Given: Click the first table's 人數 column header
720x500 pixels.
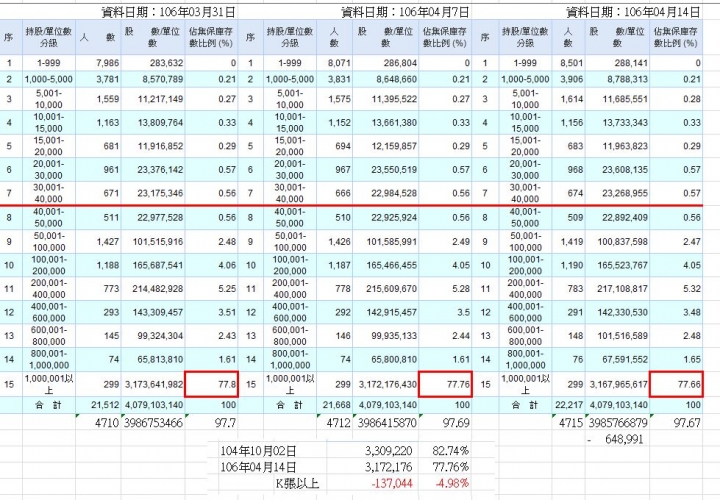Looking at the screenshot, I should tap(98, 37).
